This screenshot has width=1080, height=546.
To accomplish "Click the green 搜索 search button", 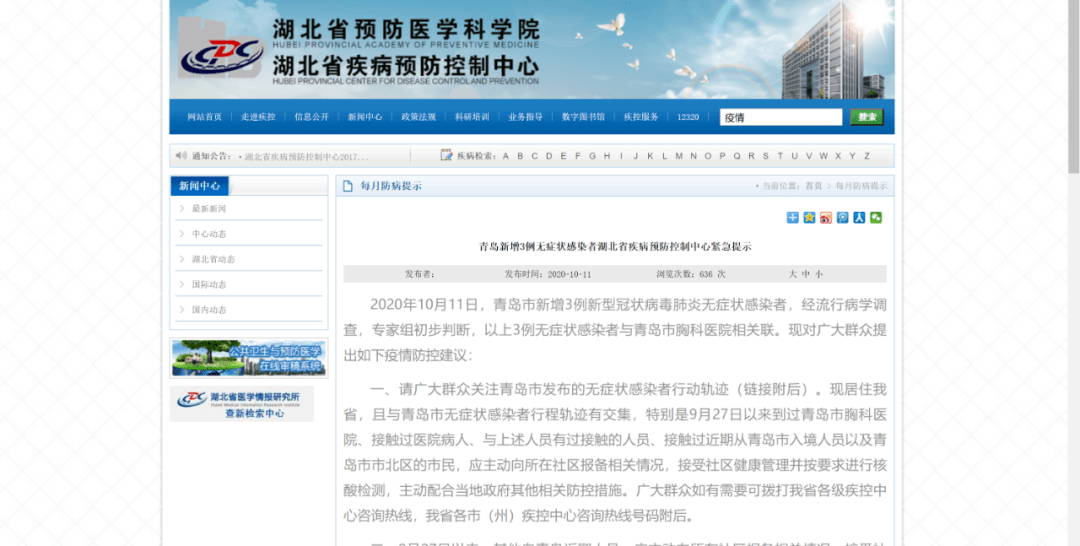I will [866, 117].
